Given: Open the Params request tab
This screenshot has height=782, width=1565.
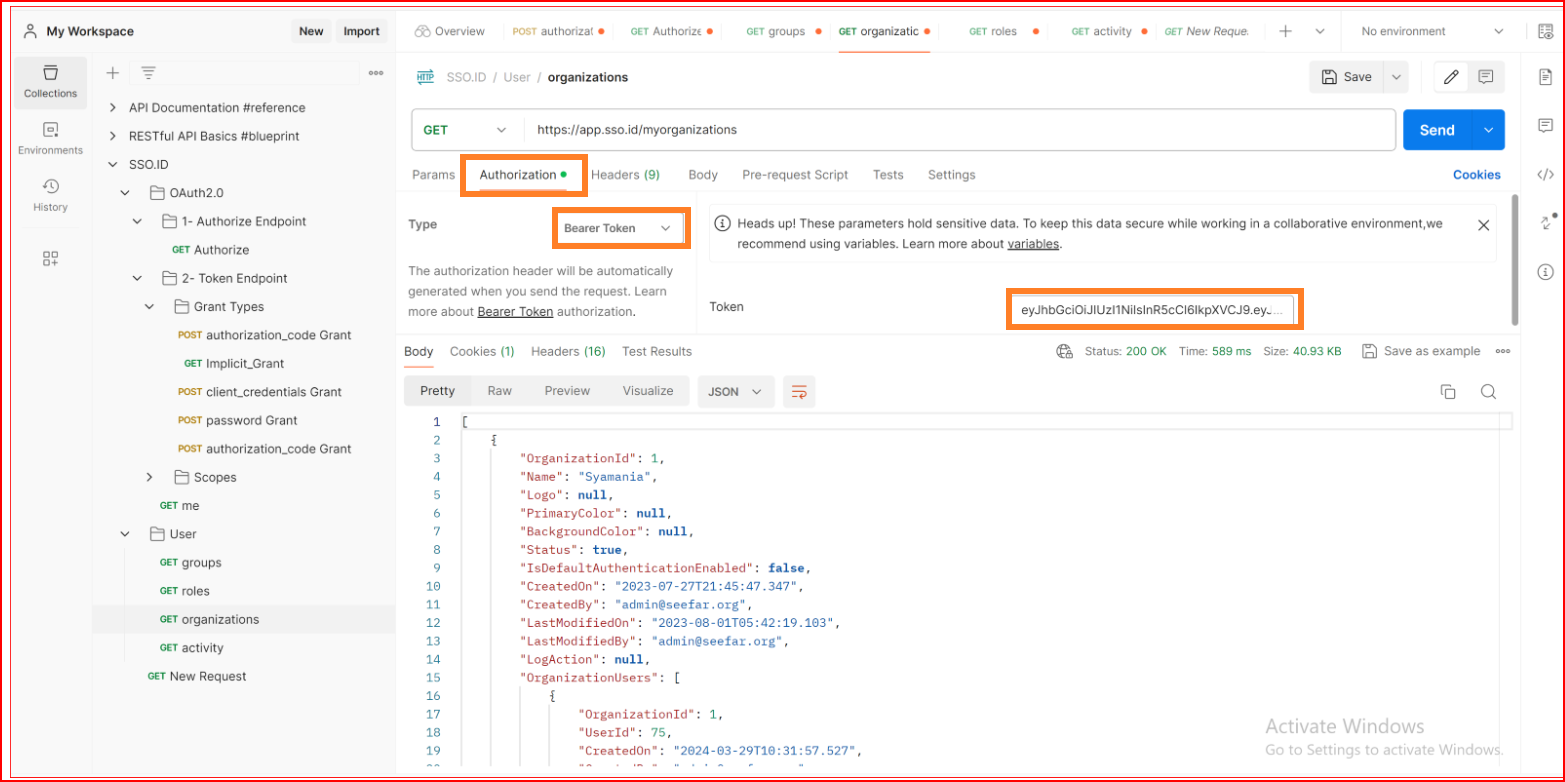Looking at the screenshot, I should point(434,174).
